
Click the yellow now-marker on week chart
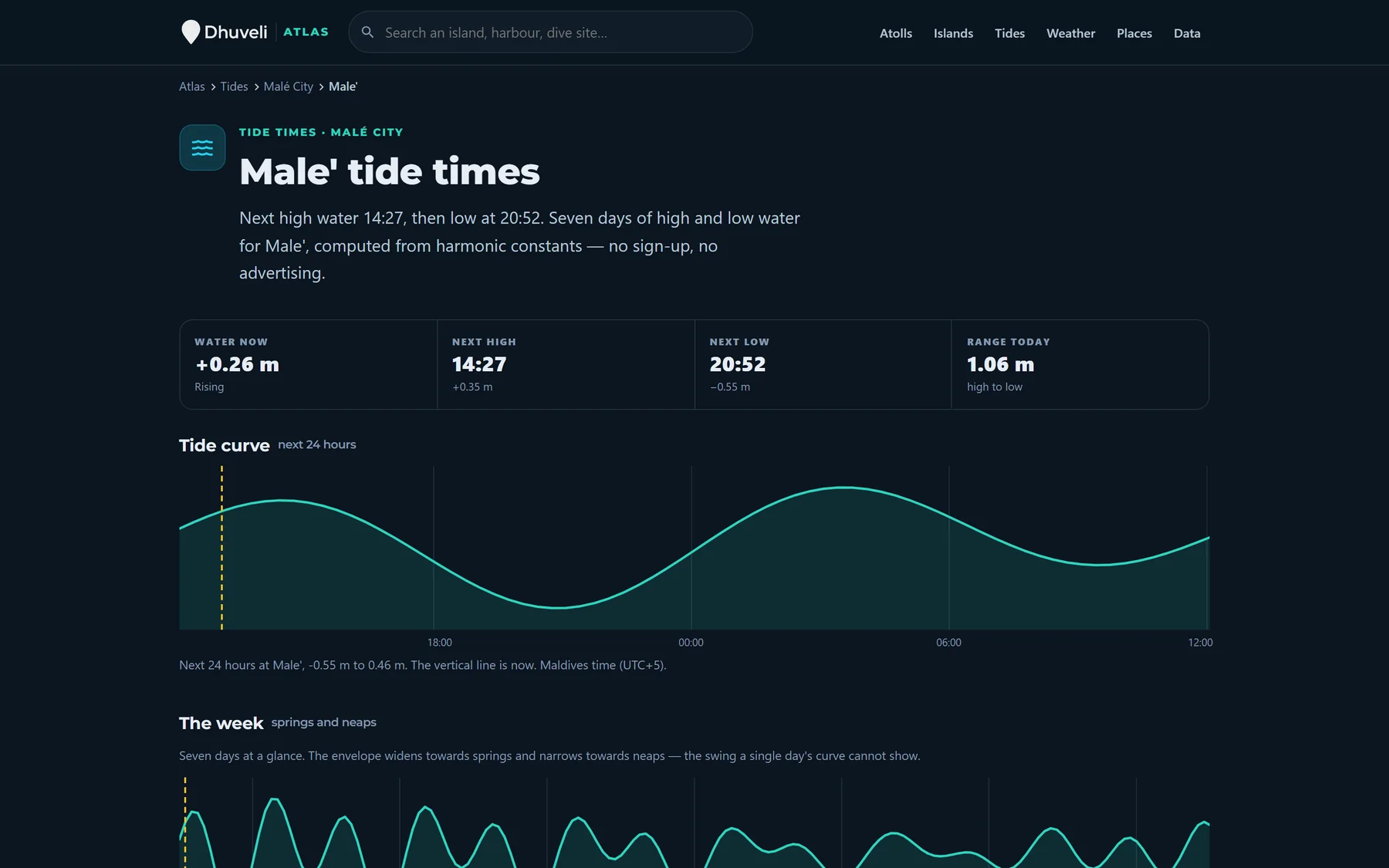pos(185,822)
